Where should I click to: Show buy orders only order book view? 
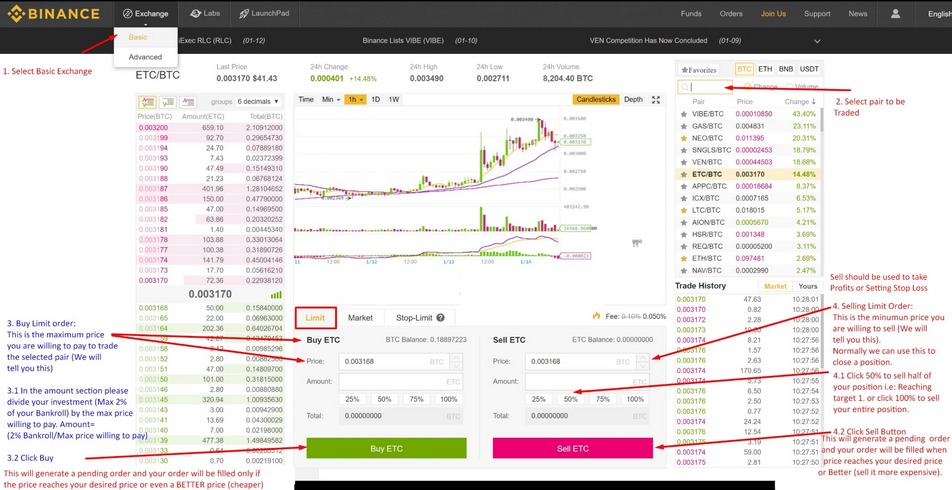click(x=168, y=101)
